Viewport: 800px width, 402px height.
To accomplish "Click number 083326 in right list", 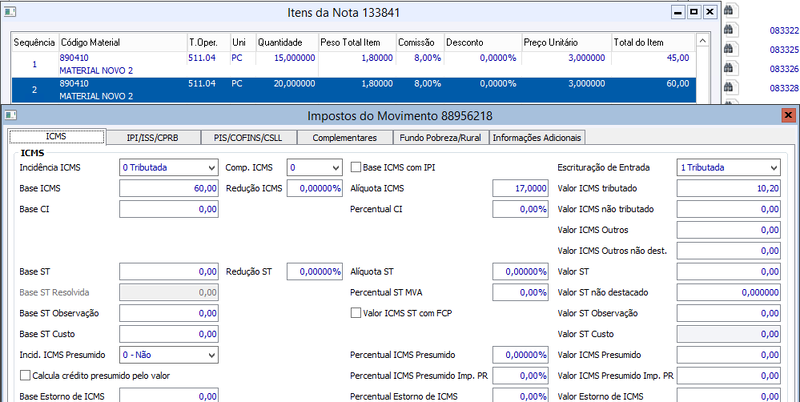I will [x=784, y=69].
